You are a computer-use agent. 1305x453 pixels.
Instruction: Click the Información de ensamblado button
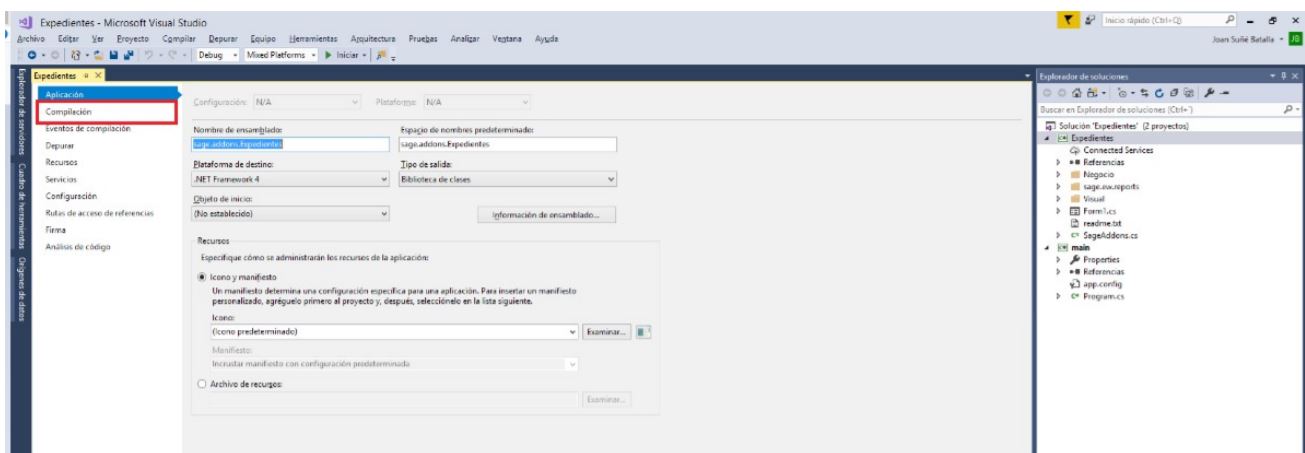(x=547, y=215)
